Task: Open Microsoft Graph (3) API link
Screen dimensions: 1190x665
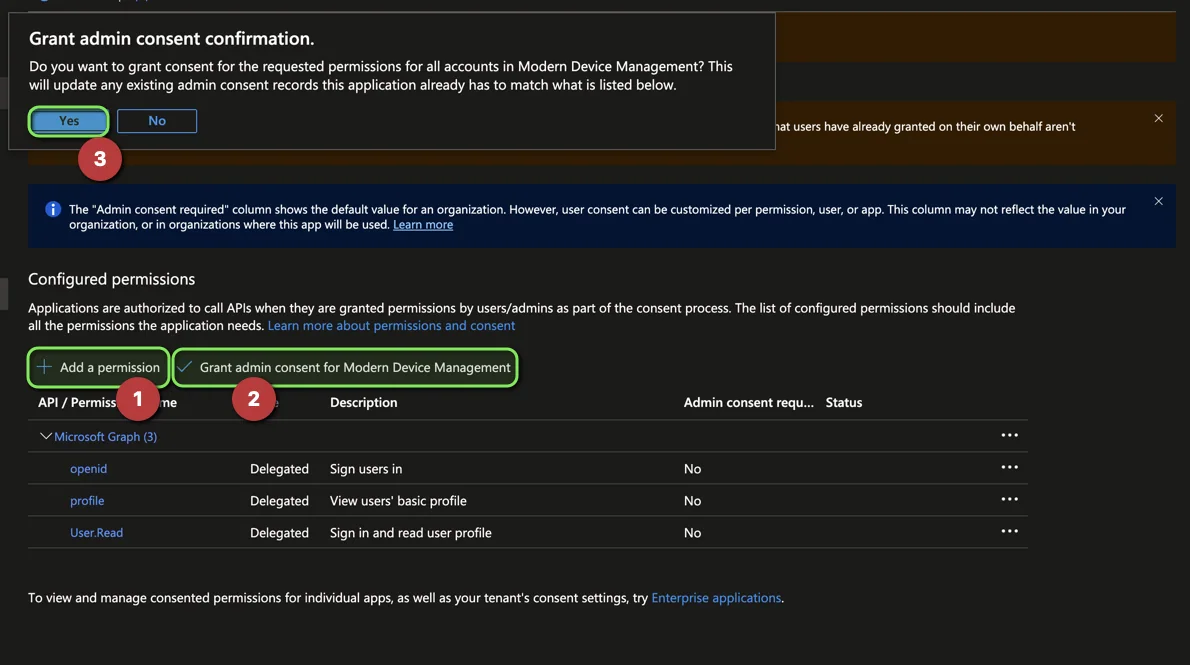Action: coord(105,437)
